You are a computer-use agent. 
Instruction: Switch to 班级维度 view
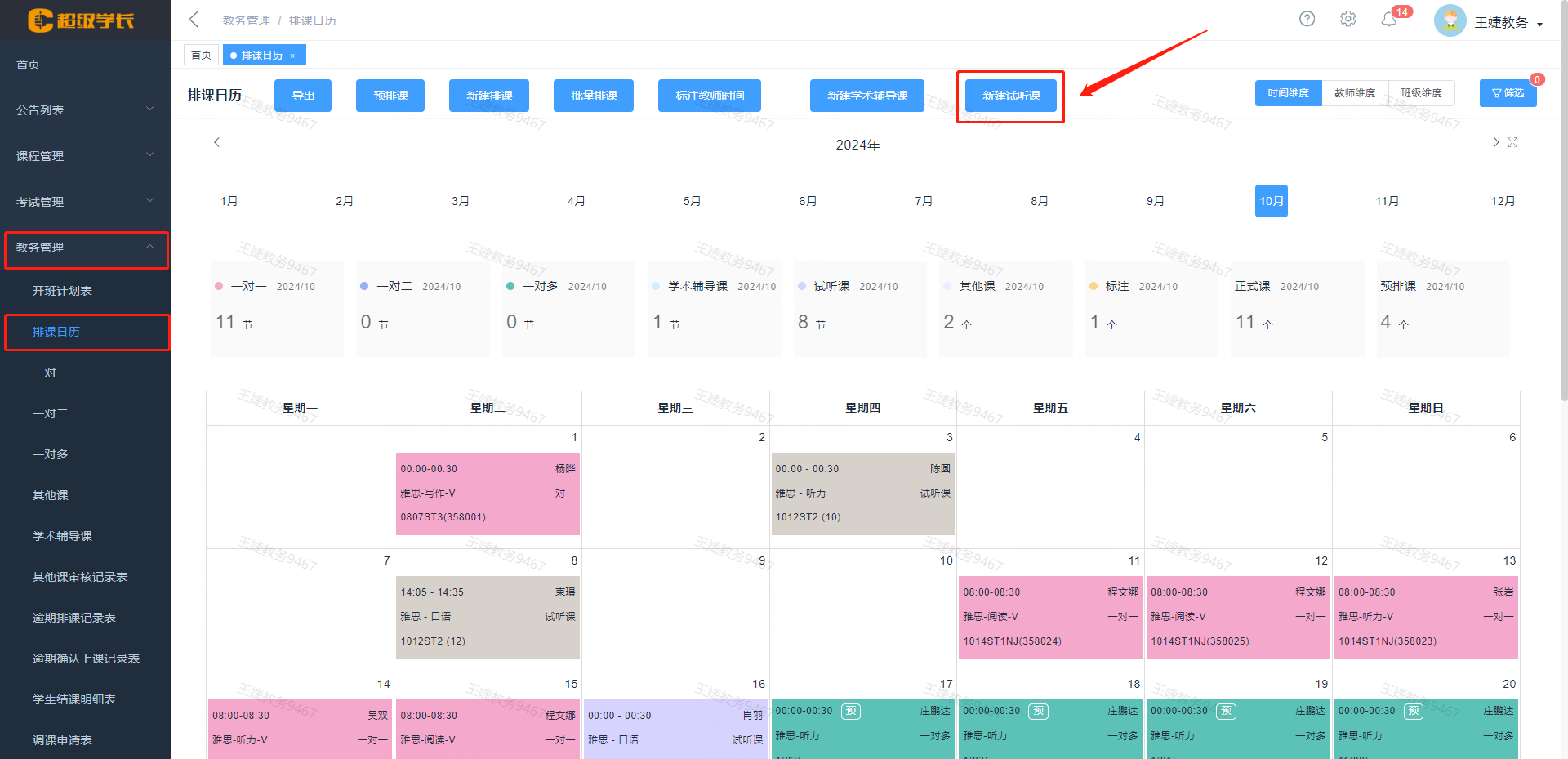[1421, 93]
